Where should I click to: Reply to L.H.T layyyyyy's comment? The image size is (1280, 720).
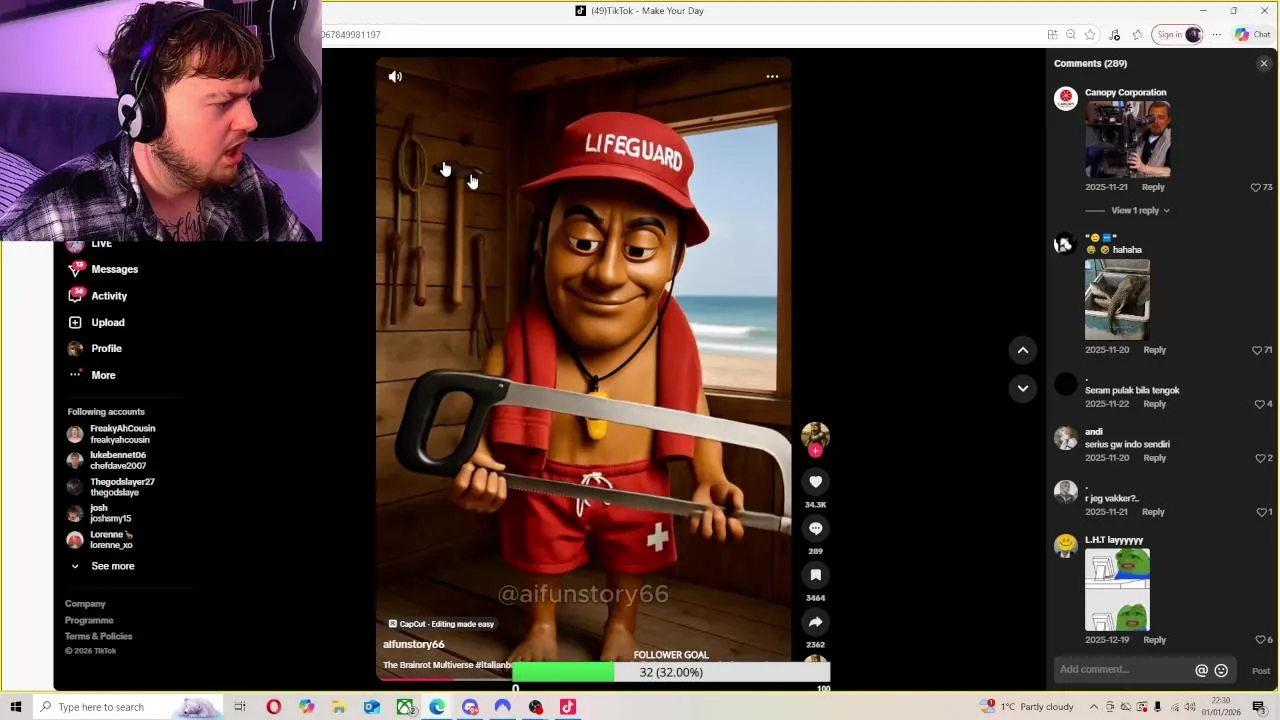coord(1154,640)
